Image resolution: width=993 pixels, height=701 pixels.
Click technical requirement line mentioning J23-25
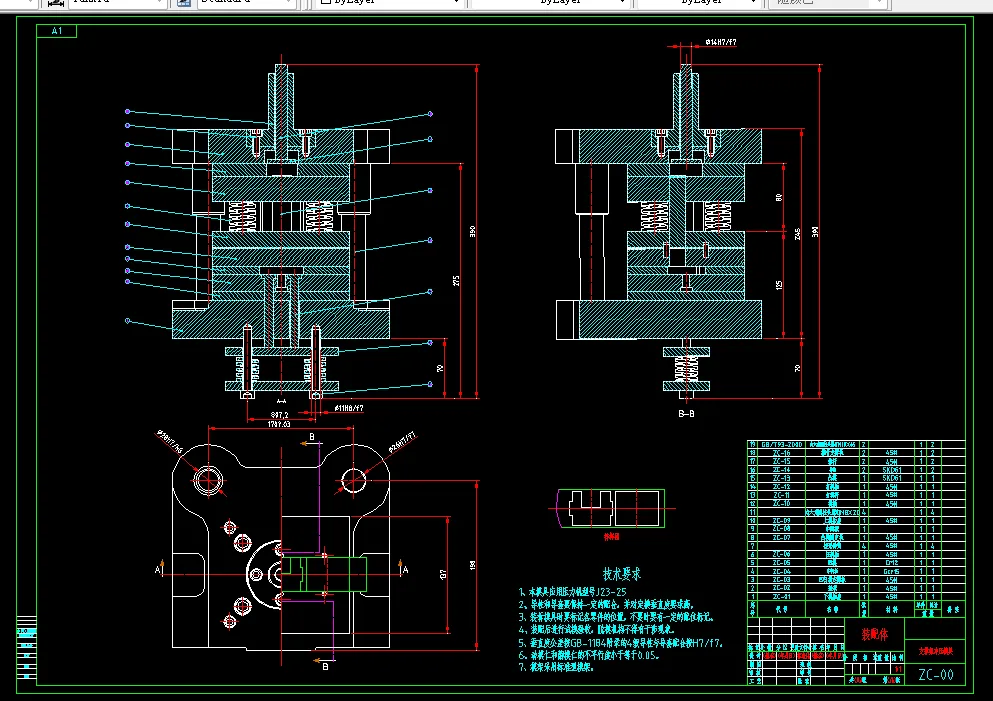tap(572, 592)
